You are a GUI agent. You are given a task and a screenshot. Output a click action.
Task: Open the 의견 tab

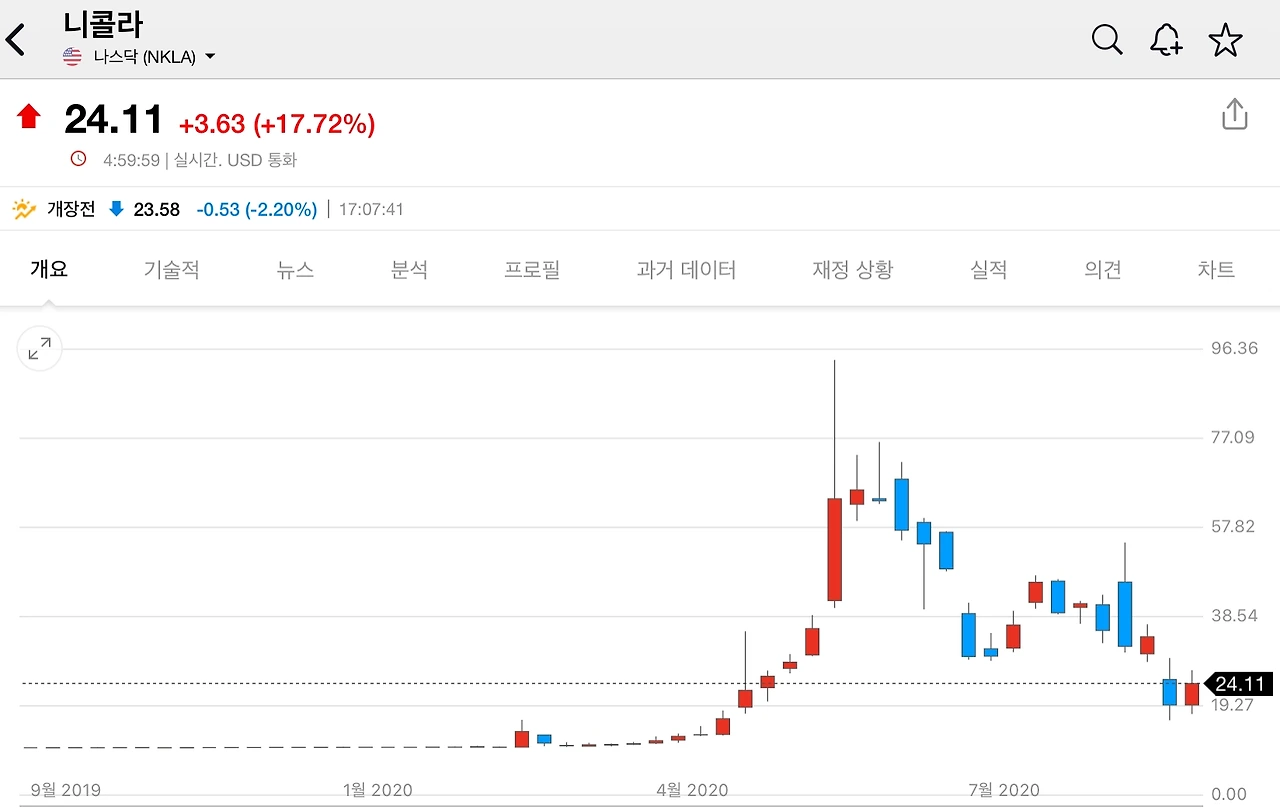pyautogui.click(x=1103, y=269)
